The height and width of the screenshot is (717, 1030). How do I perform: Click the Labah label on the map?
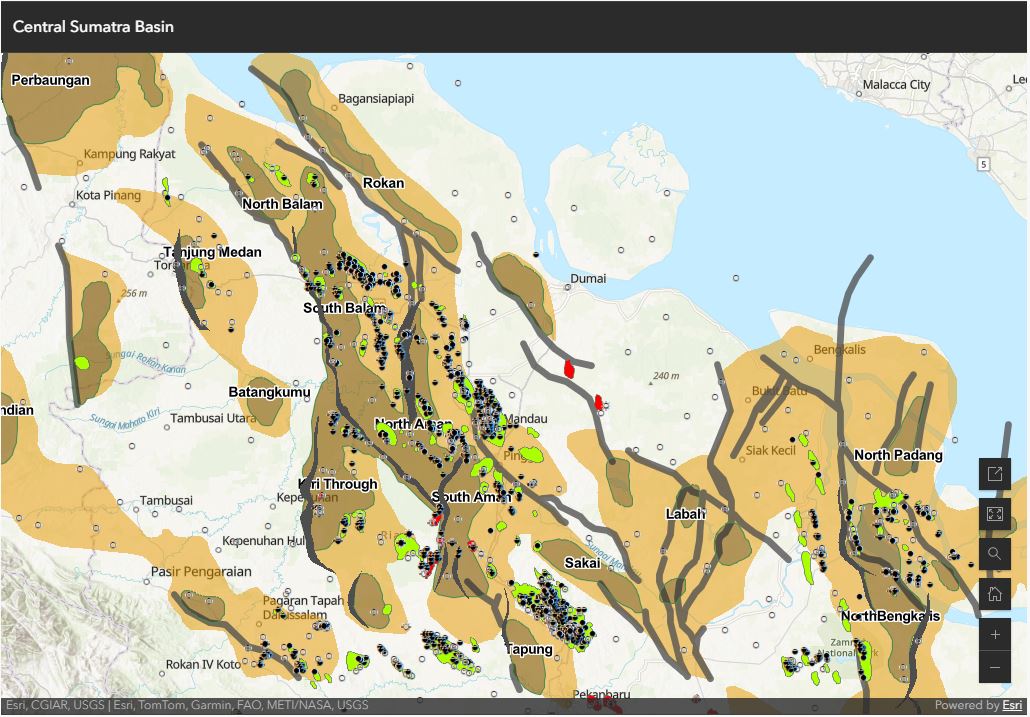(x=685, y=514)
